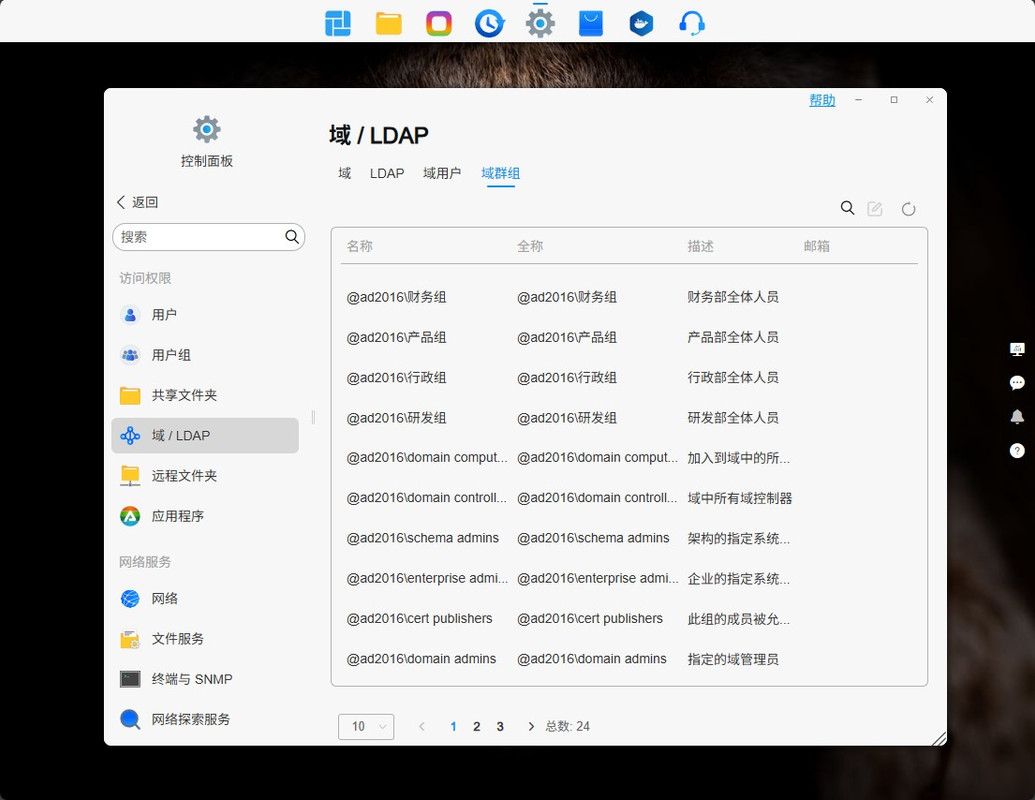Open the page size dropdown showing 10
1035x800 pixels.
click(x=366, y=727)
